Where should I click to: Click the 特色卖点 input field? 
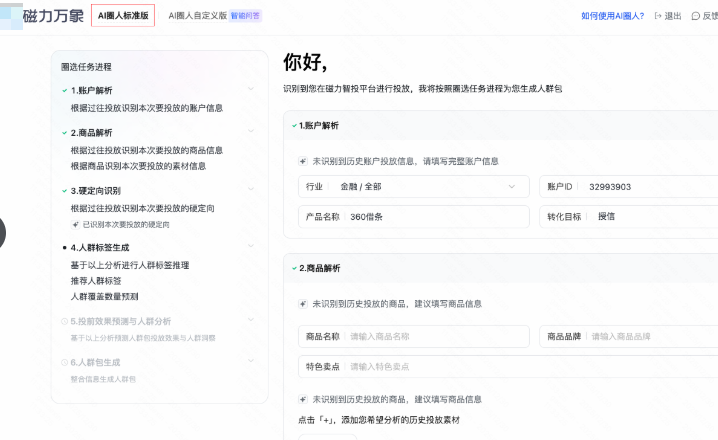point(508,367)
